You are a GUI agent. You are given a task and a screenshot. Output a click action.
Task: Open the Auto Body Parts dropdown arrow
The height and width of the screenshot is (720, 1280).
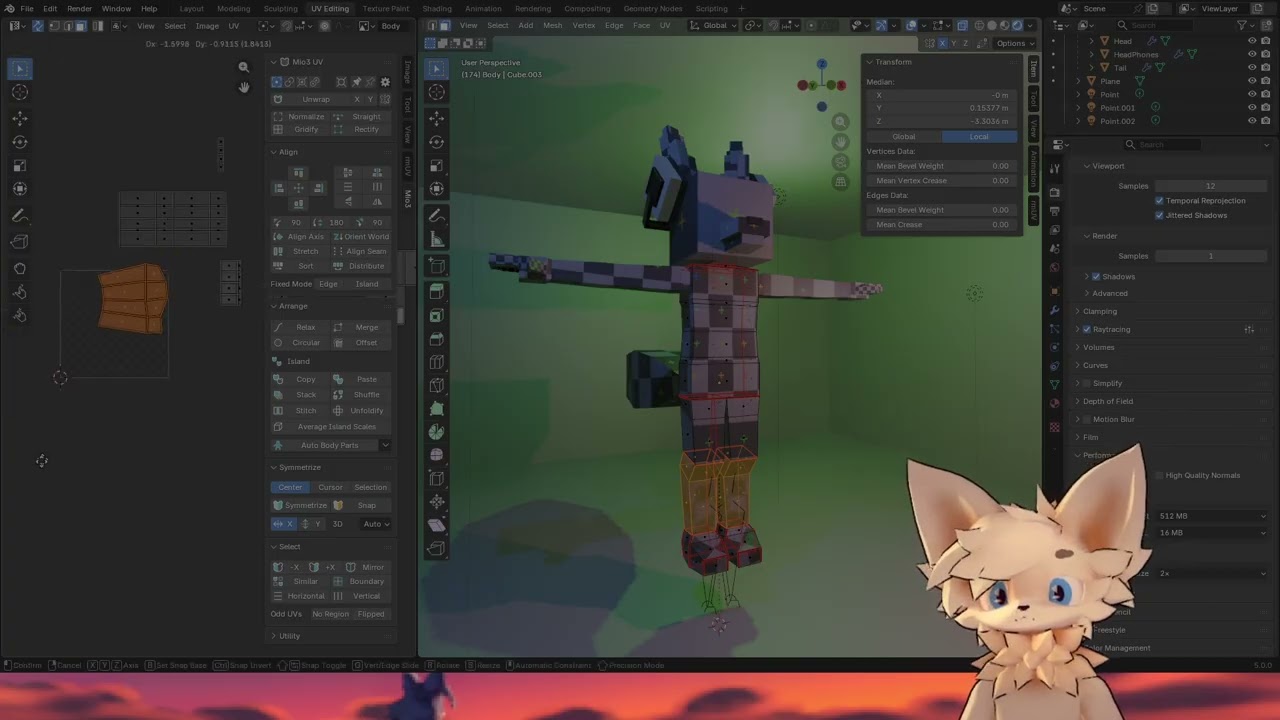385,446
